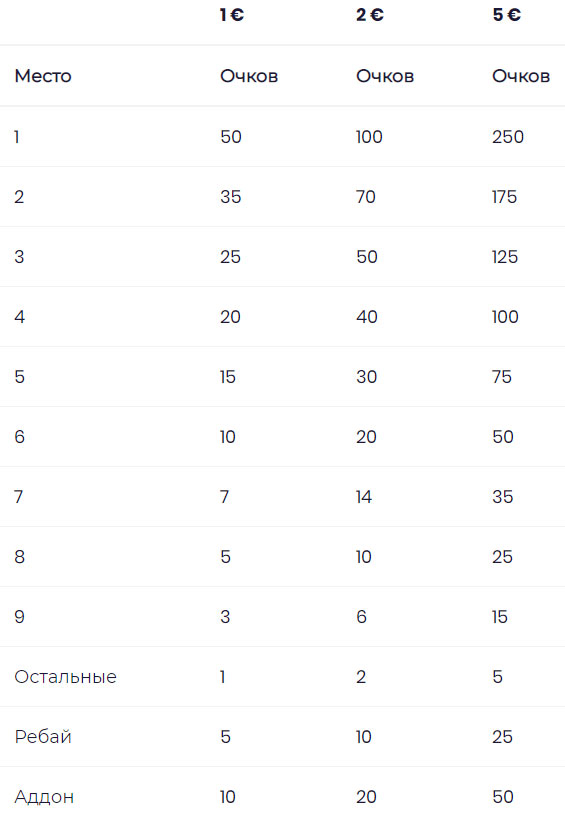Select the 250 points cell
This screenshot has width=565, height=818.
[508, 137]
